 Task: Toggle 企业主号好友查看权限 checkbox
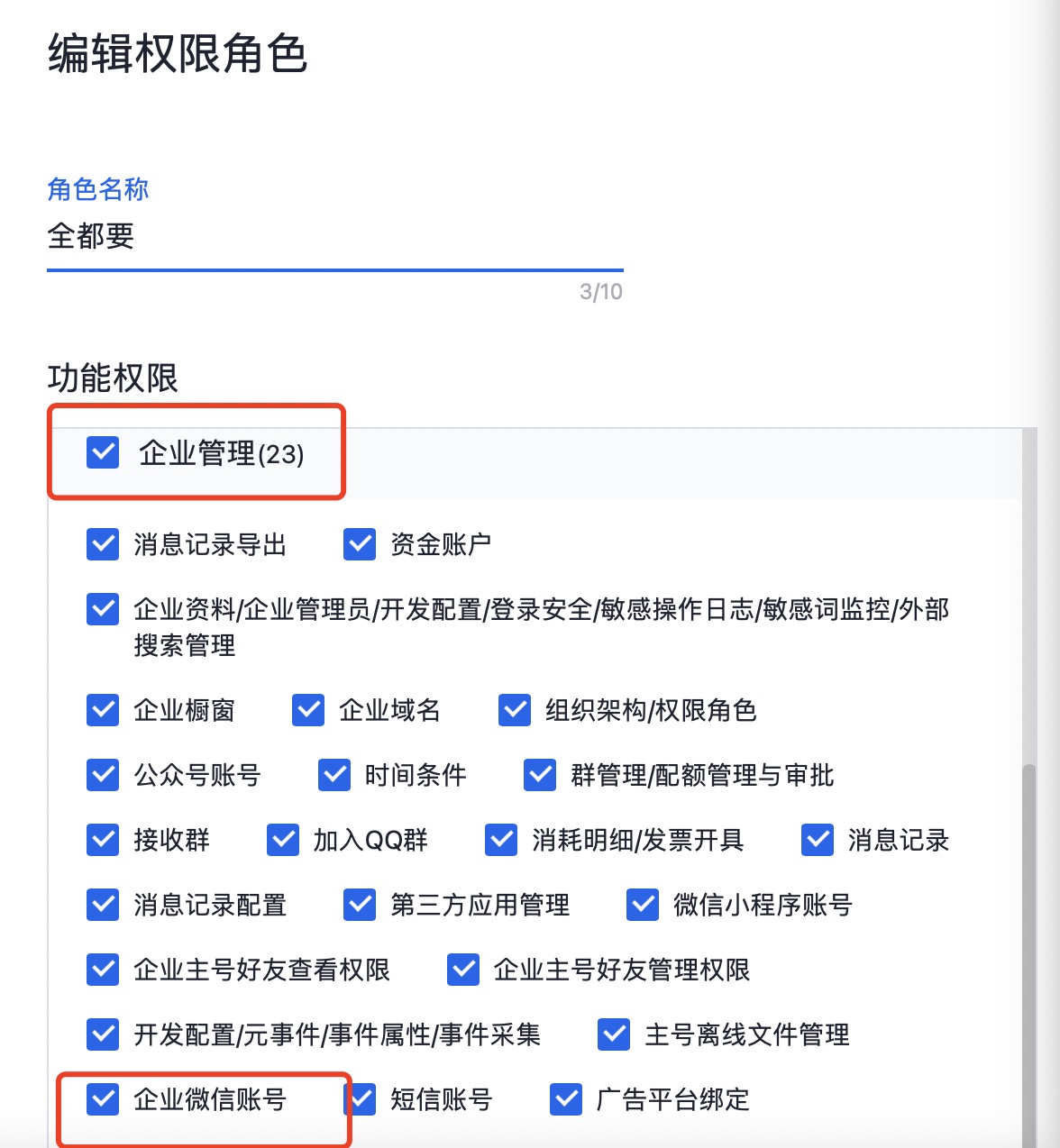pyautogui.click(x=103, y=970)
